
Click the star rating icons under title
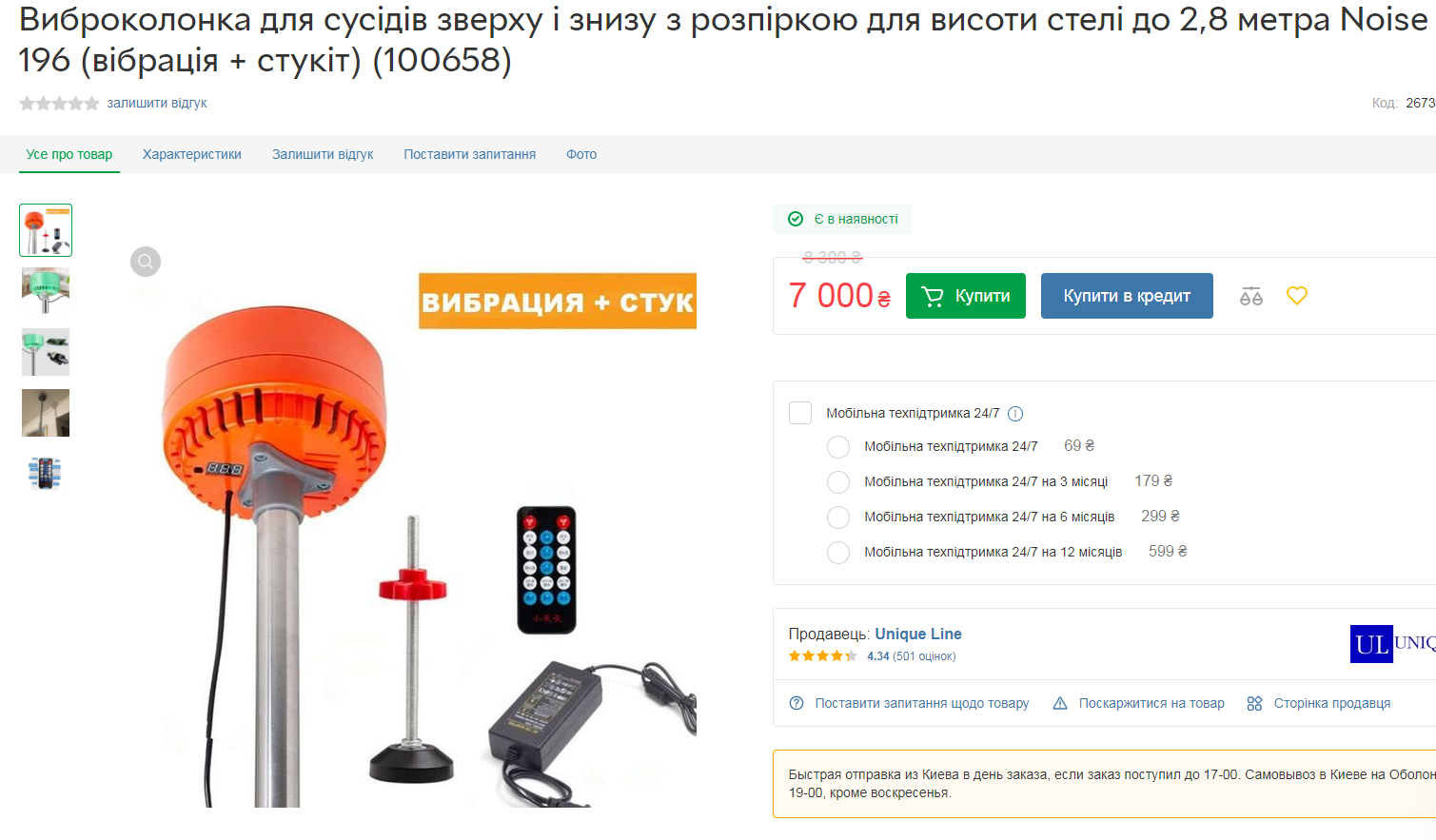(59, 104)
